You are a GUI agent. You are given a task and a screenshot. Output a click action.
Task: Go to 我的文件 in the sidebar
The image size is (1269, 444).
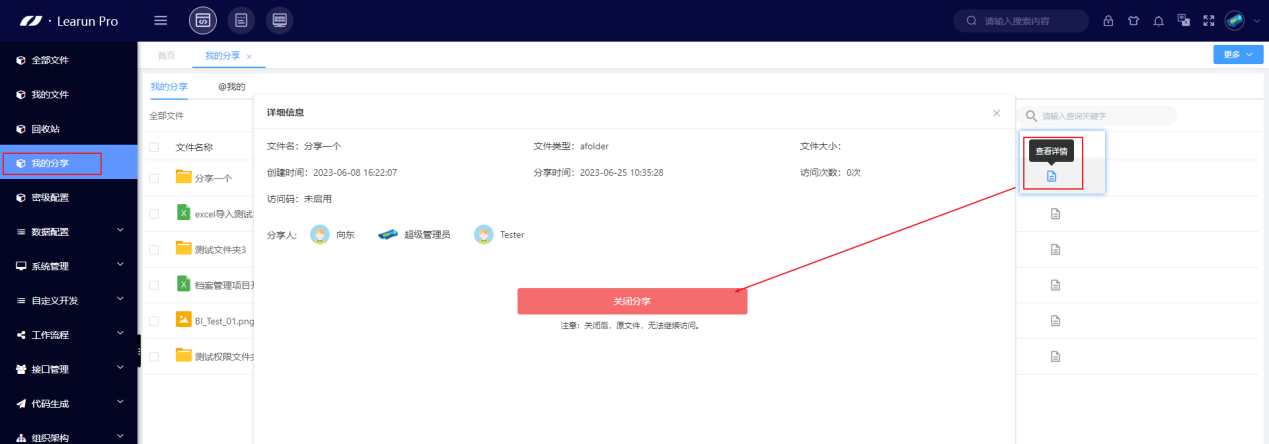69,94
